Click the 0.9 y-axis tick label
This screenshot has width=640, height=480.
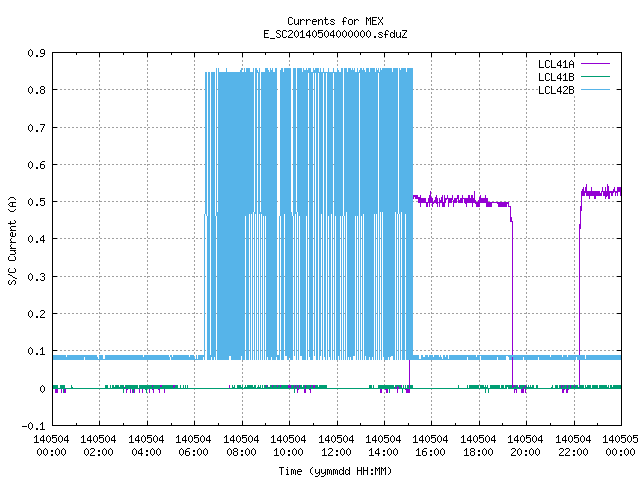point(36,53)
